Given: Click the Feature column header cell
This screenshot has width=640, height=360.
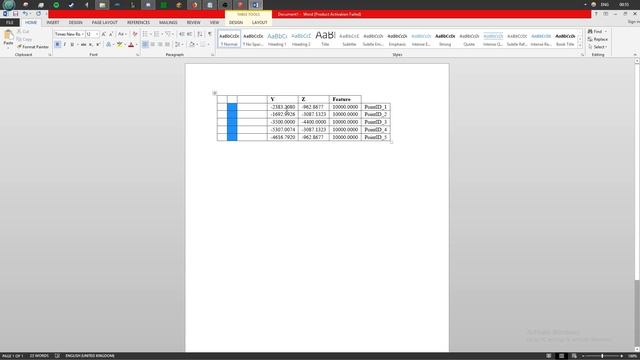Looking at the screenshot, I should click(x=345, y=99).
